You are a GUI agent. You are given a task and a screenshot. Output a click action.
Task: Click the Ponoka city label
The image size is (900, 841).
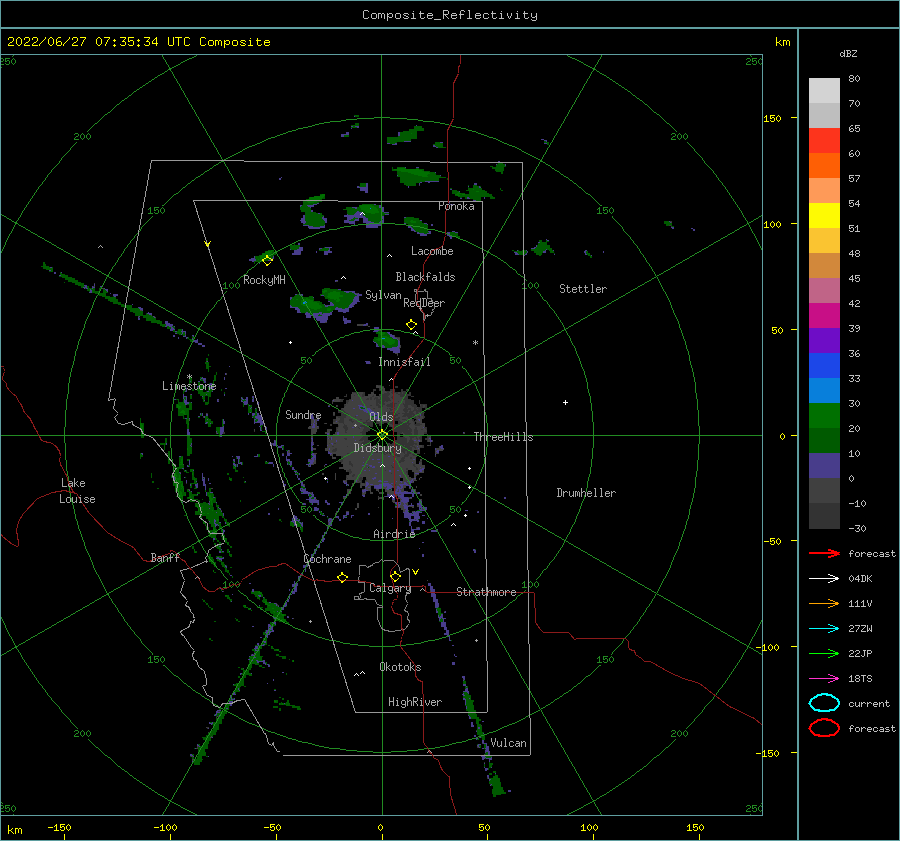pyautogui.click(x=456, y=206)
